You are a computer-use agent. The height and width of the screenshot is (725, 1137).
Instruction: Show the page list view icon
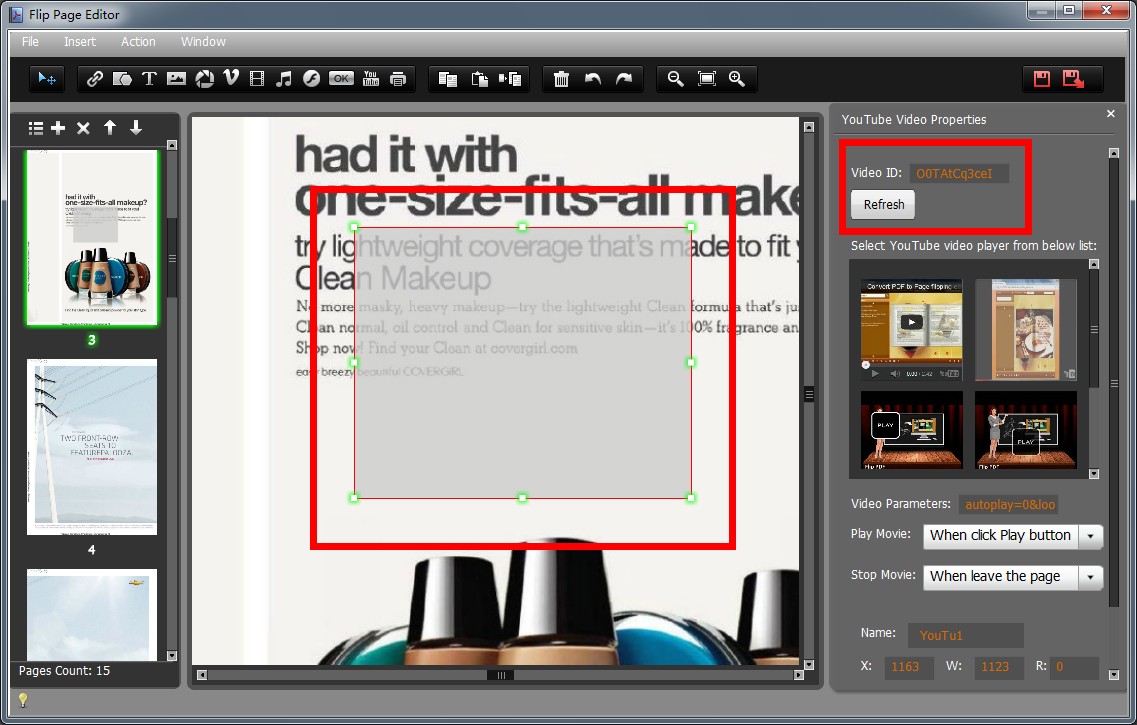tap(36, 128)
